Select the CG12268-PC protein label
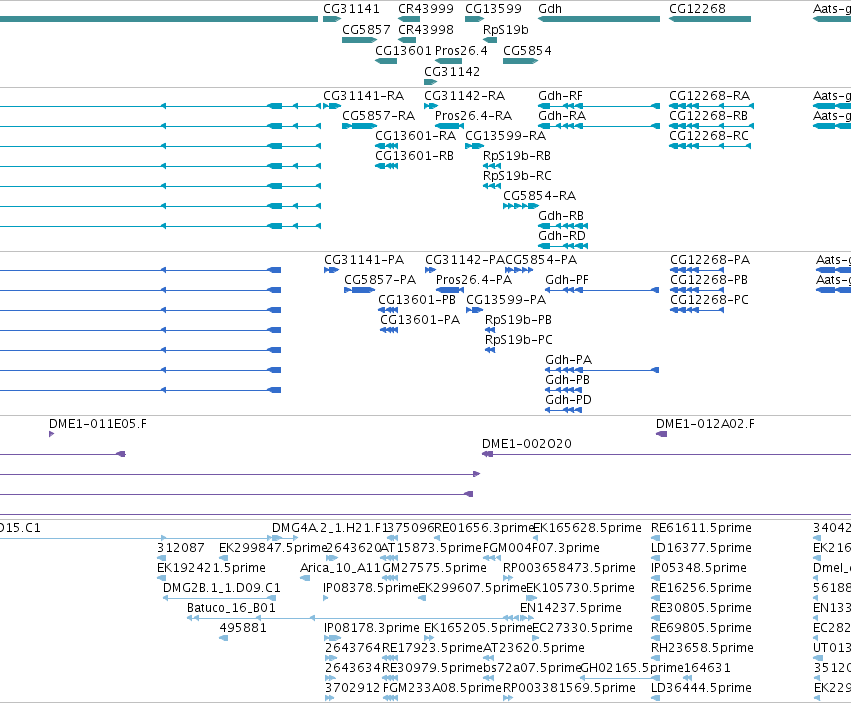The width and height of the screenshot is (851, 703). click(x=709, y=300)
